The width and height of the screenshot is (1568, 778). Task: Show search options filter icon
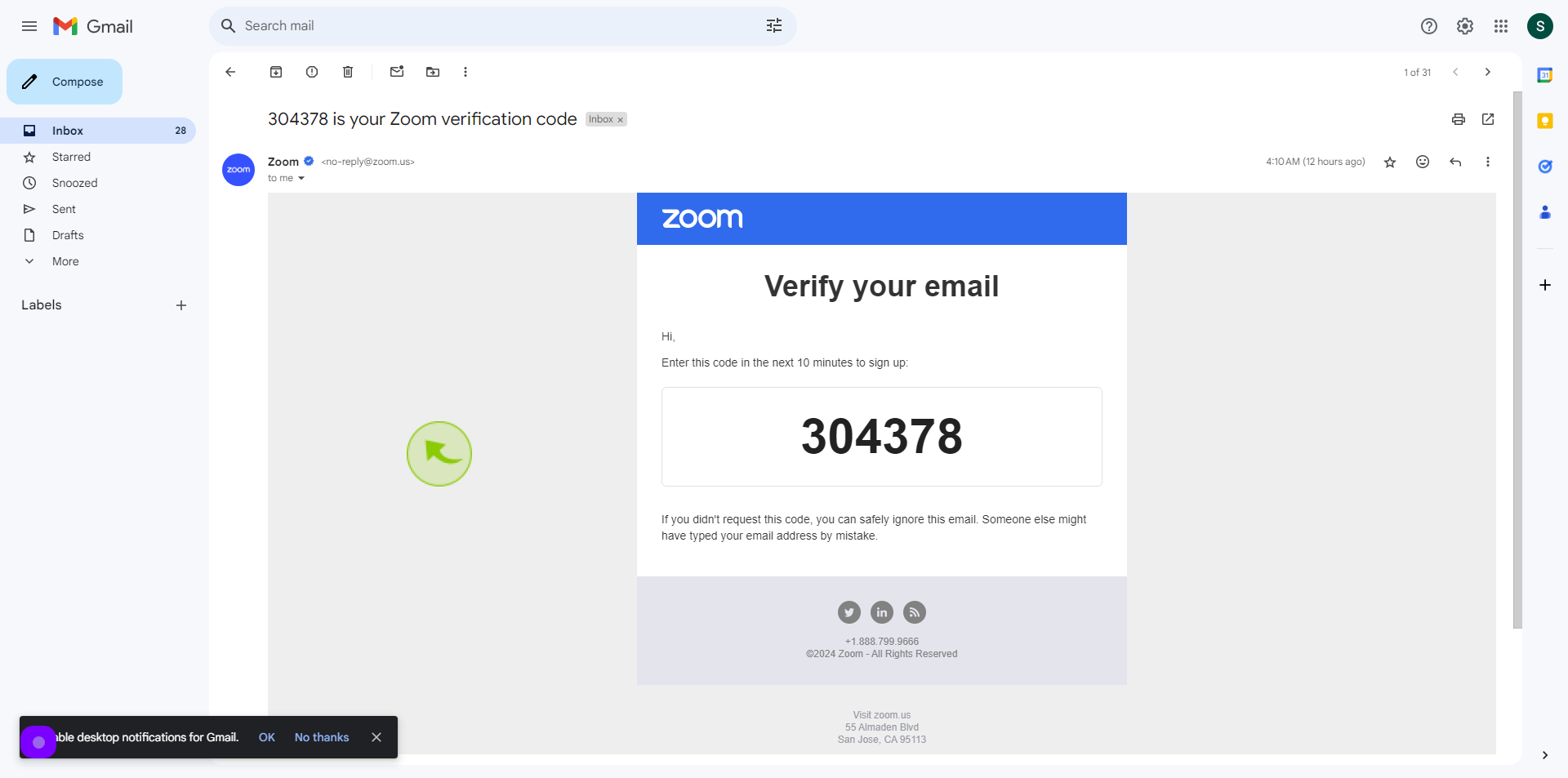[774, 26]
